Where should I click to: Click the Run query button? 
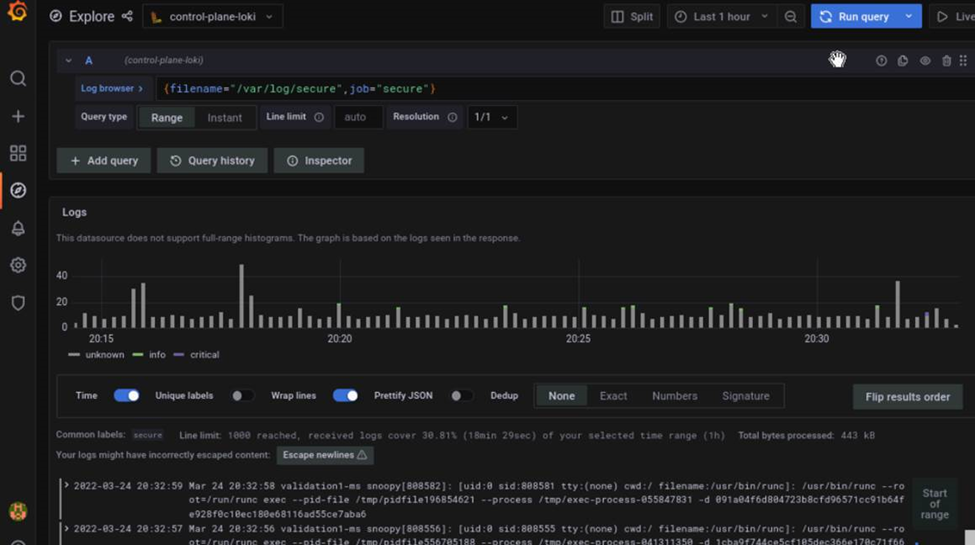click(x=855, y=17)
